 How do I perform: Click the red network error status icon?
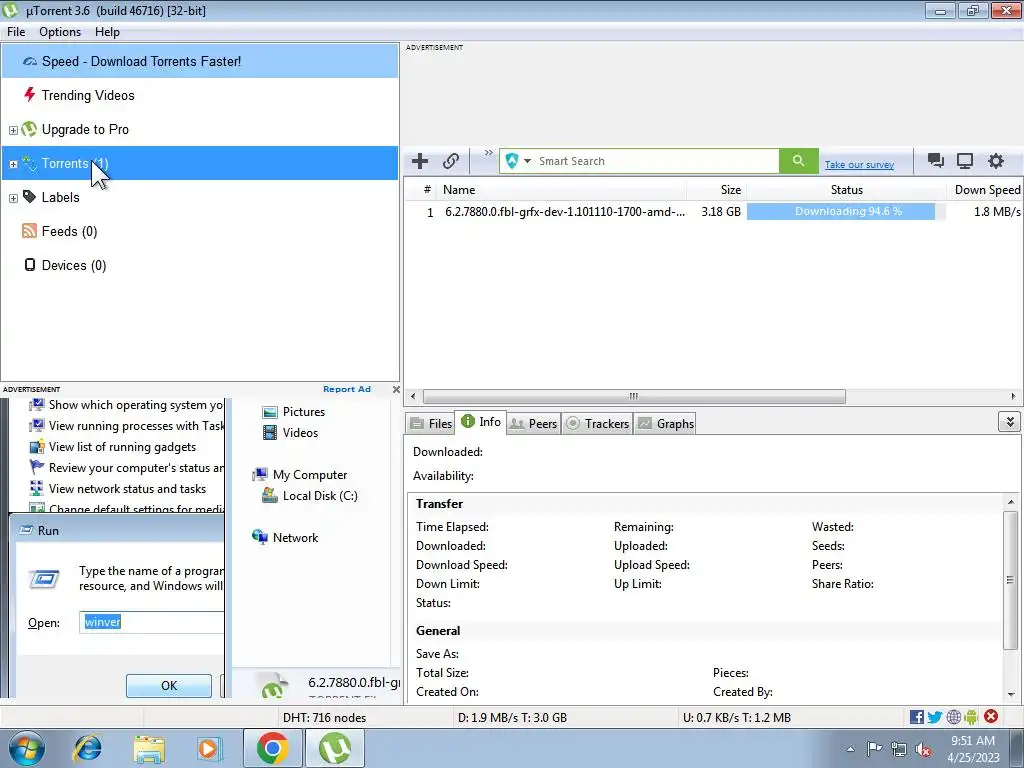point(991,716)
